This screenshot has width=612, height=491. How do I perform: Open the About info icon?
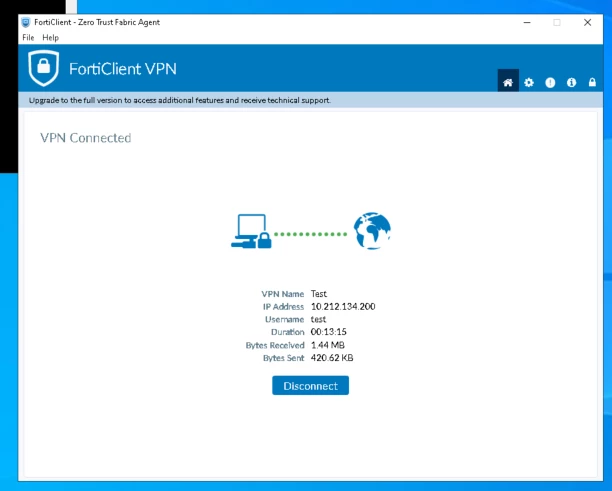571,82
